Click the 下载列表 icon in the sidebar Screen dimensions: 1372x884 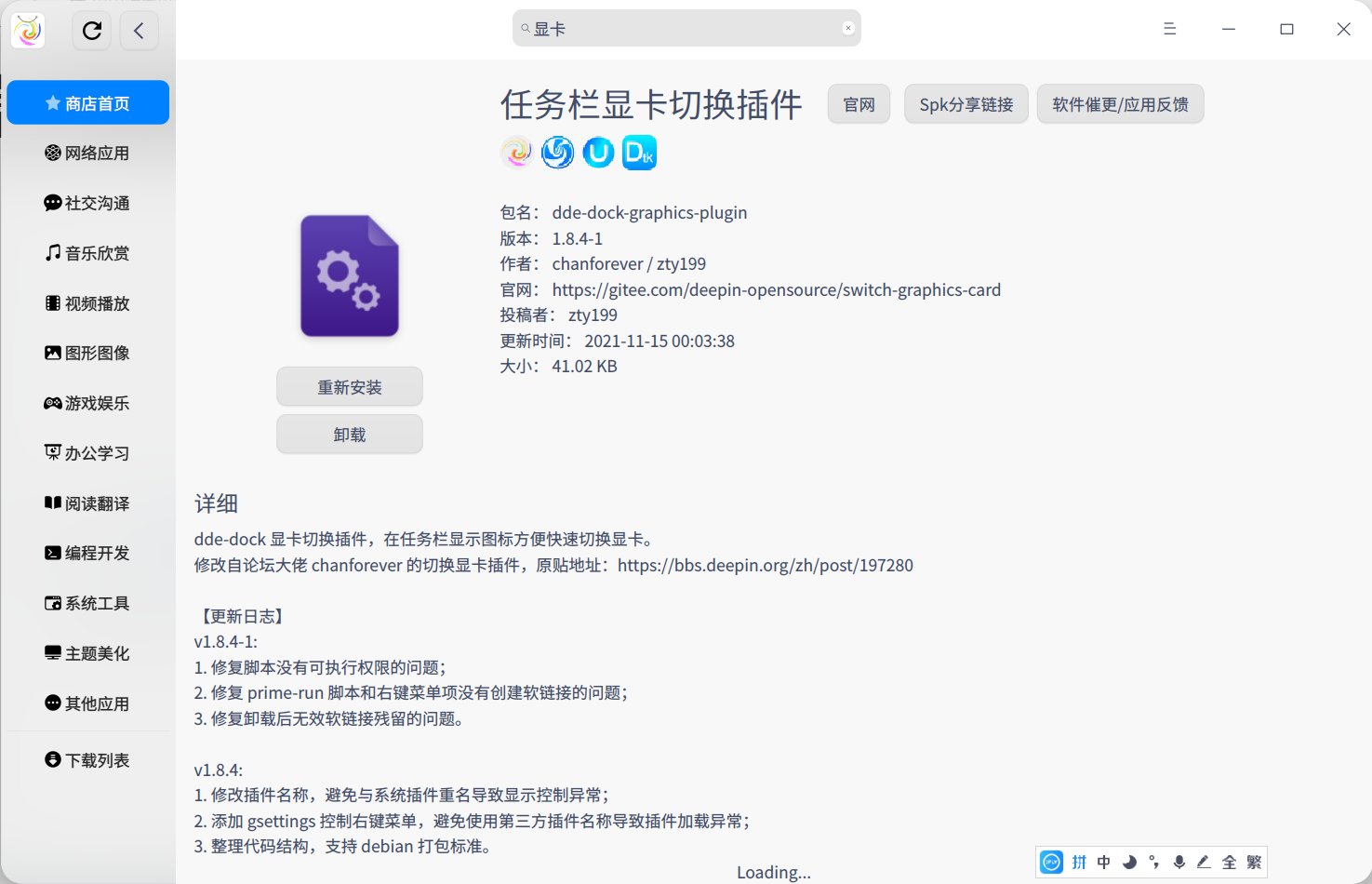click(x=53, y=759)
